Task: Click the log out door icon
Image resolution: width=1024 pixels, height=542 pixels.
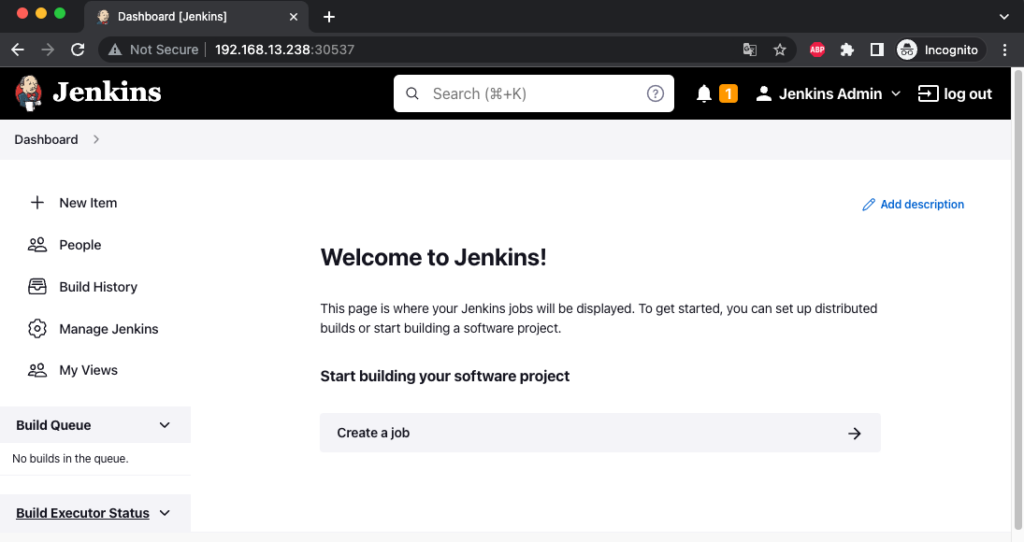Action: [x=928, y=93]
